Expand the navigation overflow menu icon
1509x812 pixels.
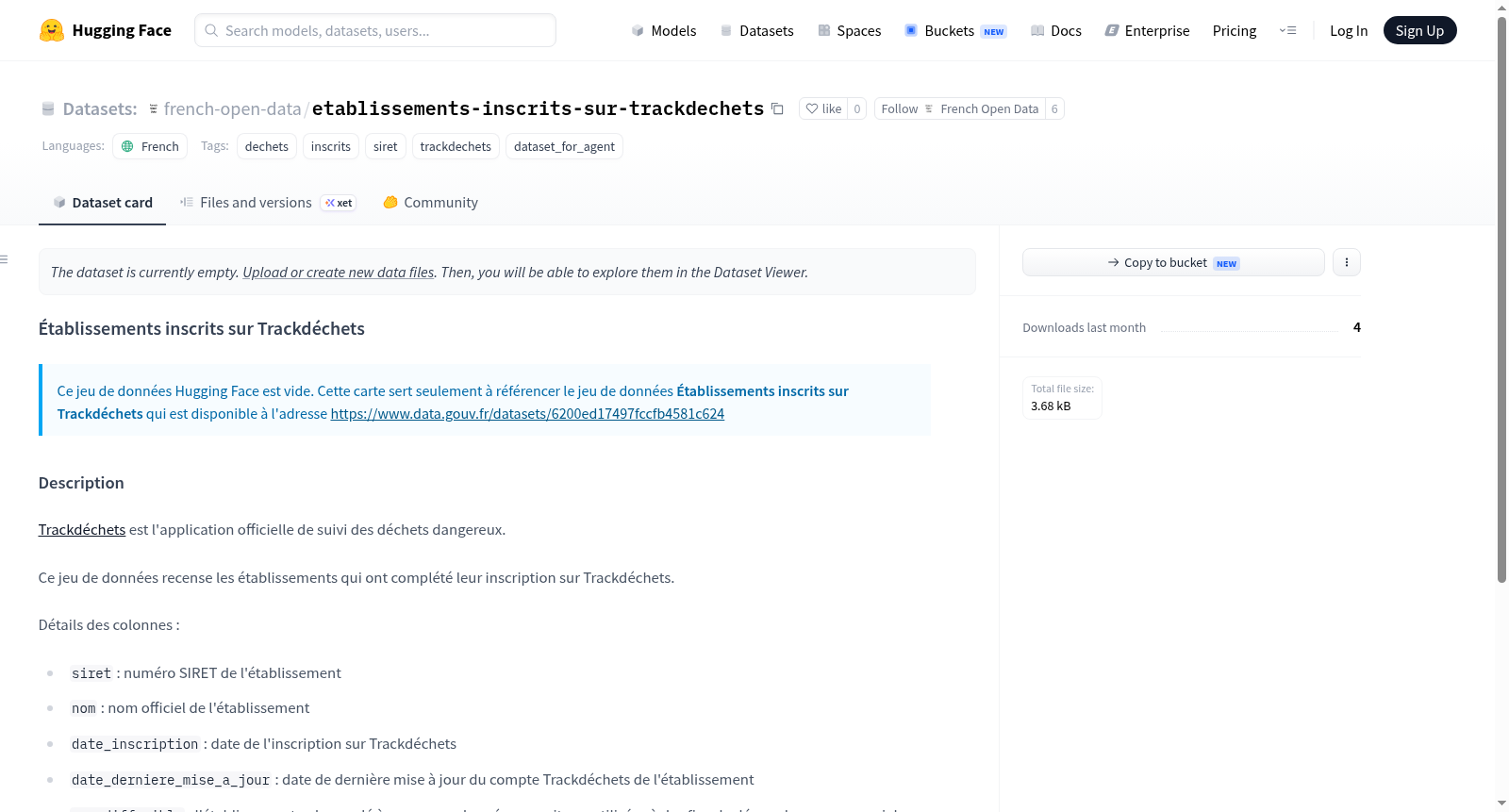coord(1287,30)
